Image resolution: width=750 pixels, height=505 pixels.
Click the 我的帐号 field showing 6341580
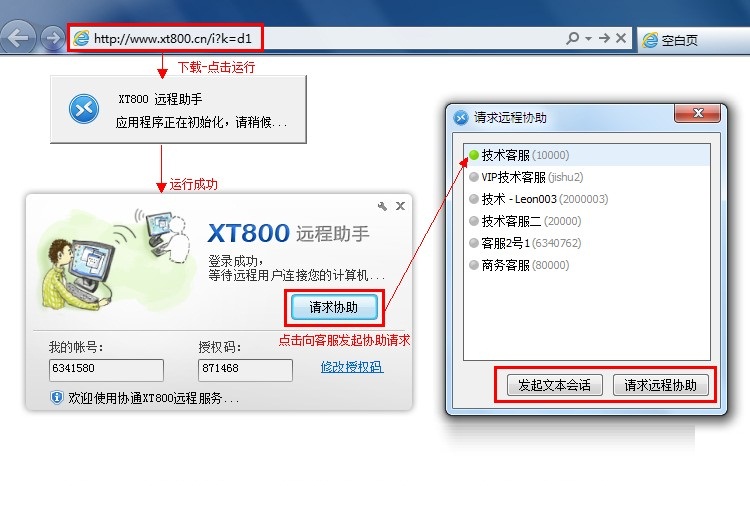click(106, 369)
